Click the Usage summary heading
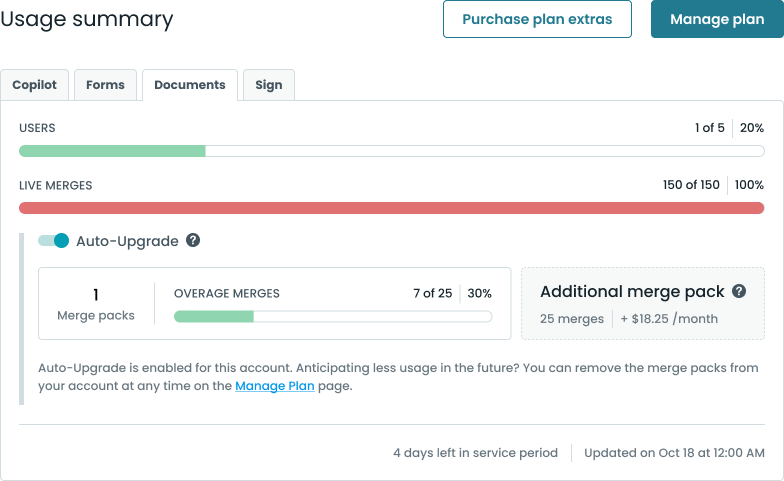 tap(87, 20)
